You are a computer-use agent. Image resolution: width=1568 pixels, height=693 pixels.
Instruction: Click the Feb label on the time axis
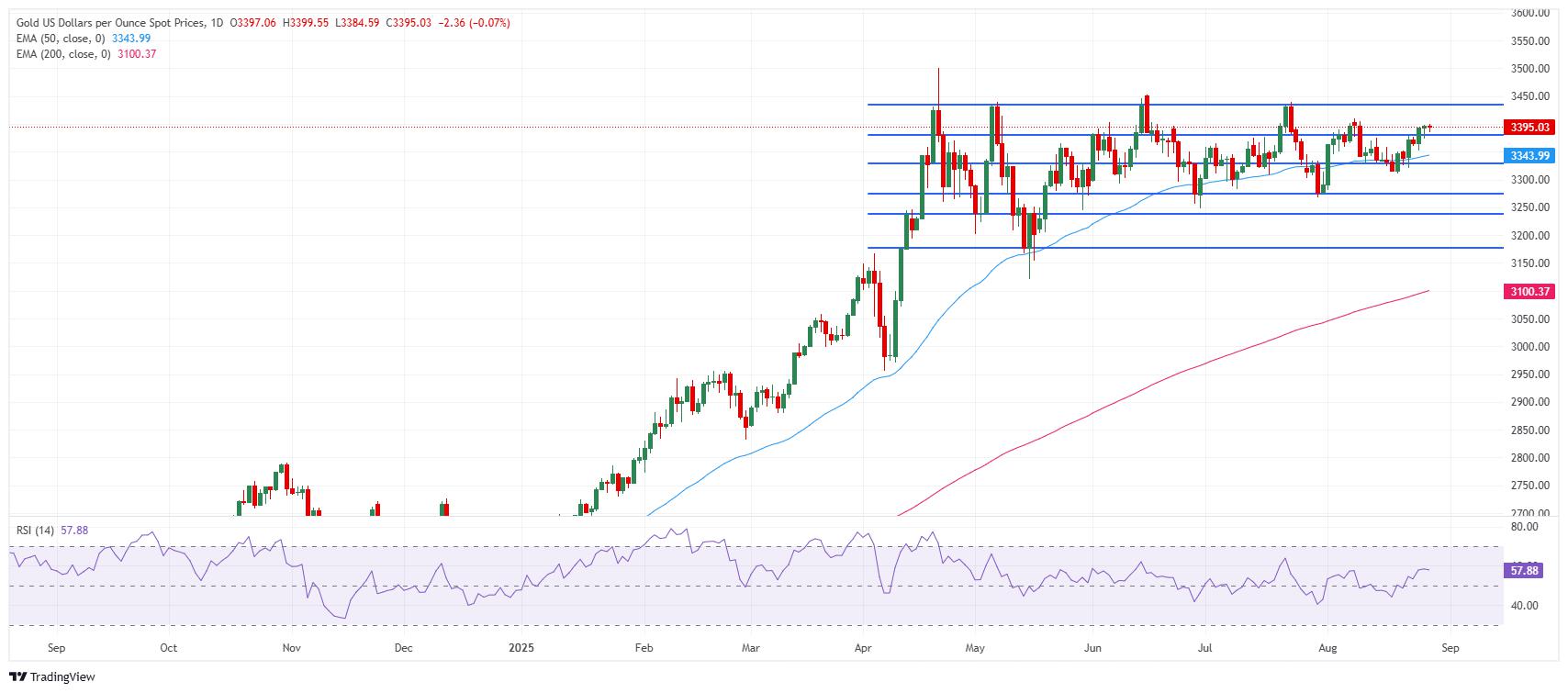pyautogui.click(x=644, y=648)
